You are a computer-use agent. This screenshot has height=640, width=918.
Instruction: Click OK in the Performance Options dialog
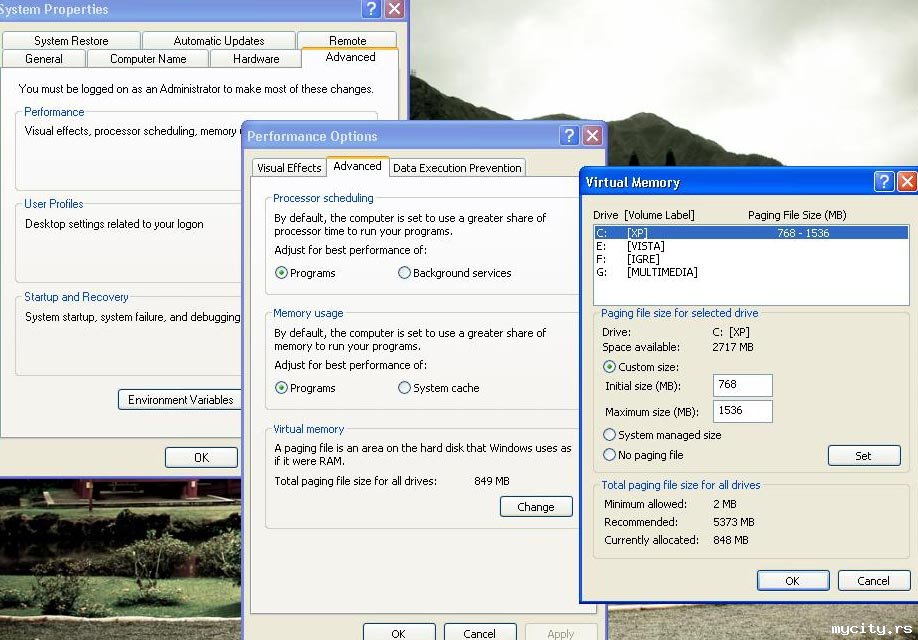399,634
